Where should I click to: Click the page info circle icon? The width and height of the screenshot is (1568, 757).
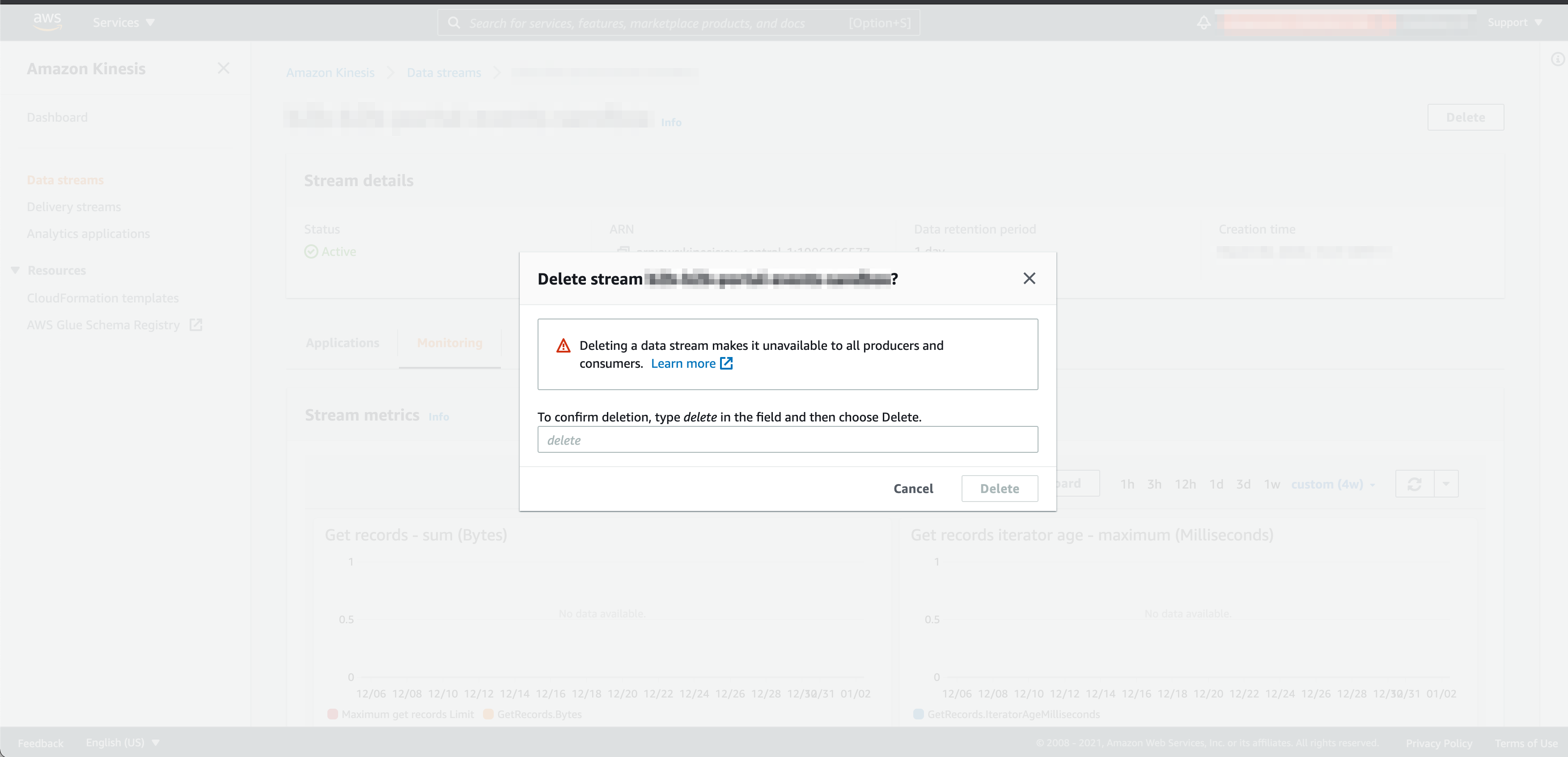(1558, 59)
